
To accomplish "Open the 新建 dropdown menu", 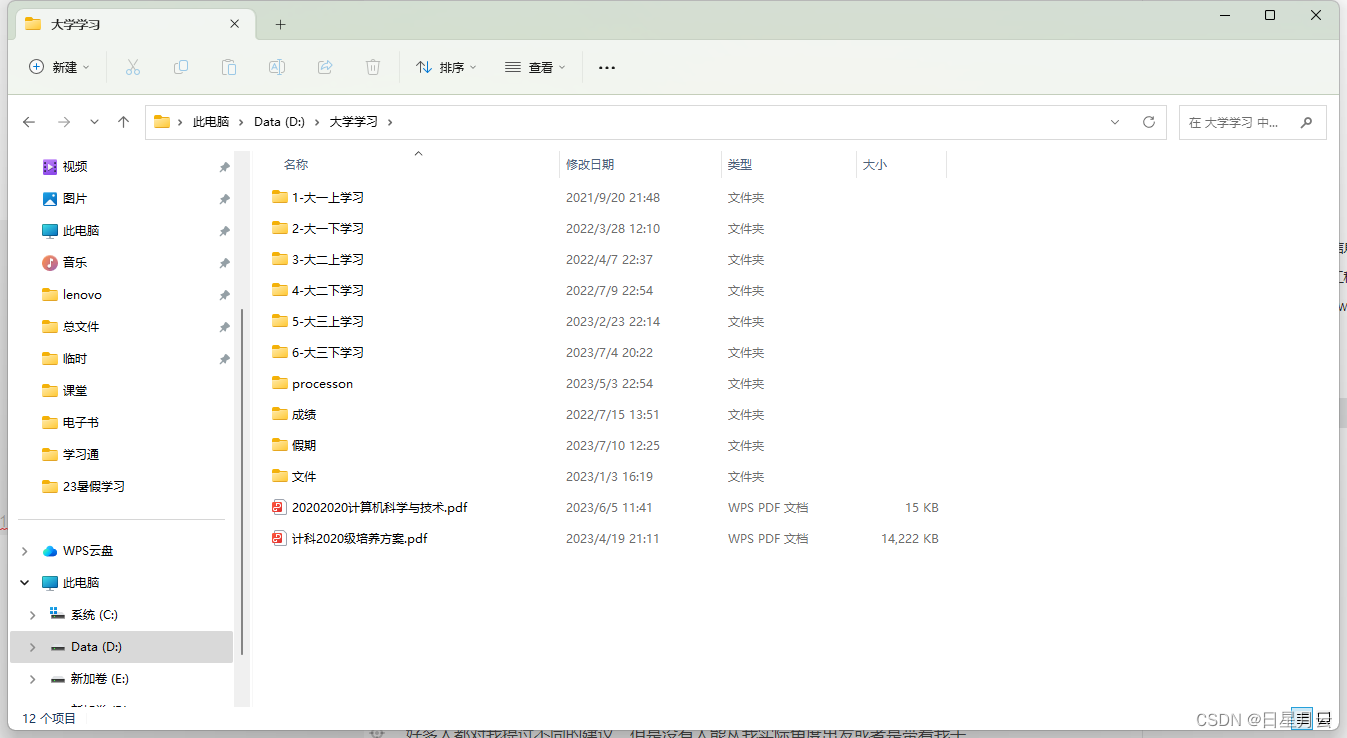I will [59, 67].
